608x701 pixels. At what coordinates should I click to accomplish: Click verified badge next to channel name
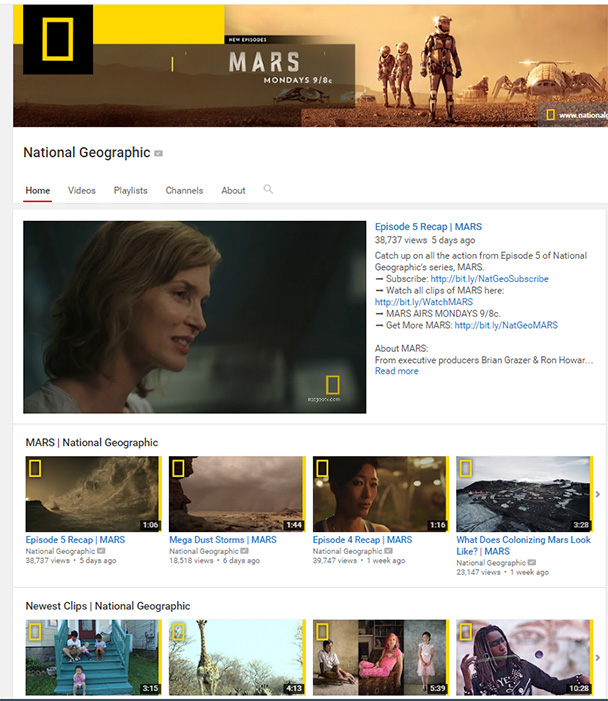click(x=158, y=154)
